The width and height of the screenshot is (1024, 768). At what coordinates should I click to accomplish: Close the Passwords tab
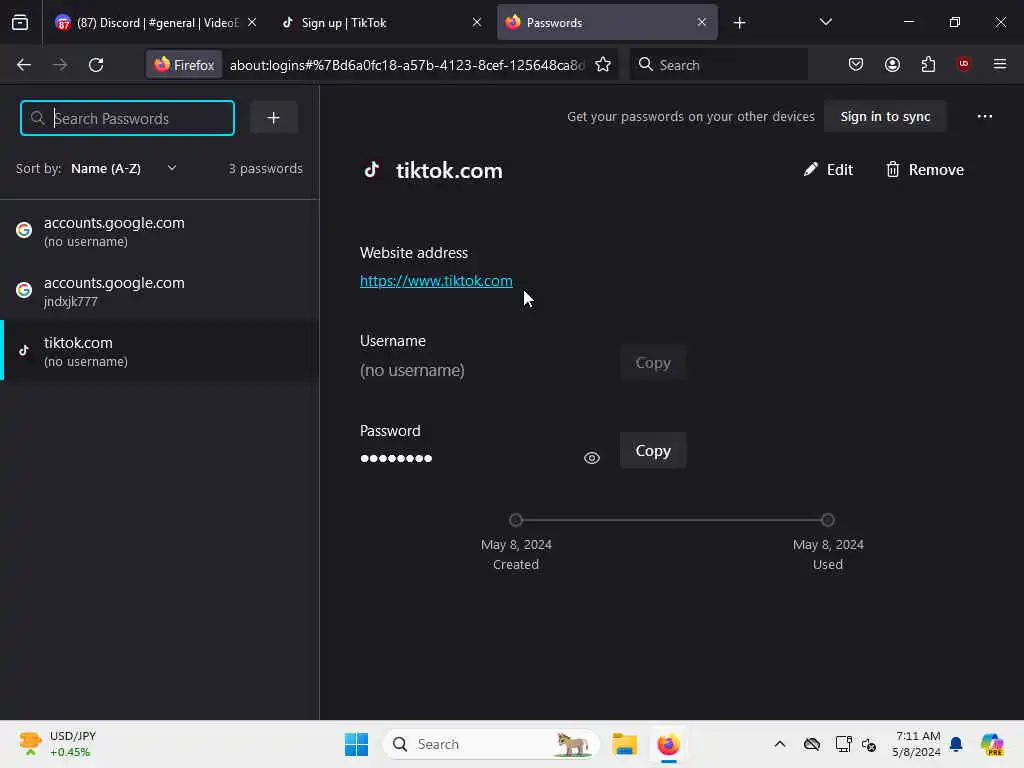point(701,22)
